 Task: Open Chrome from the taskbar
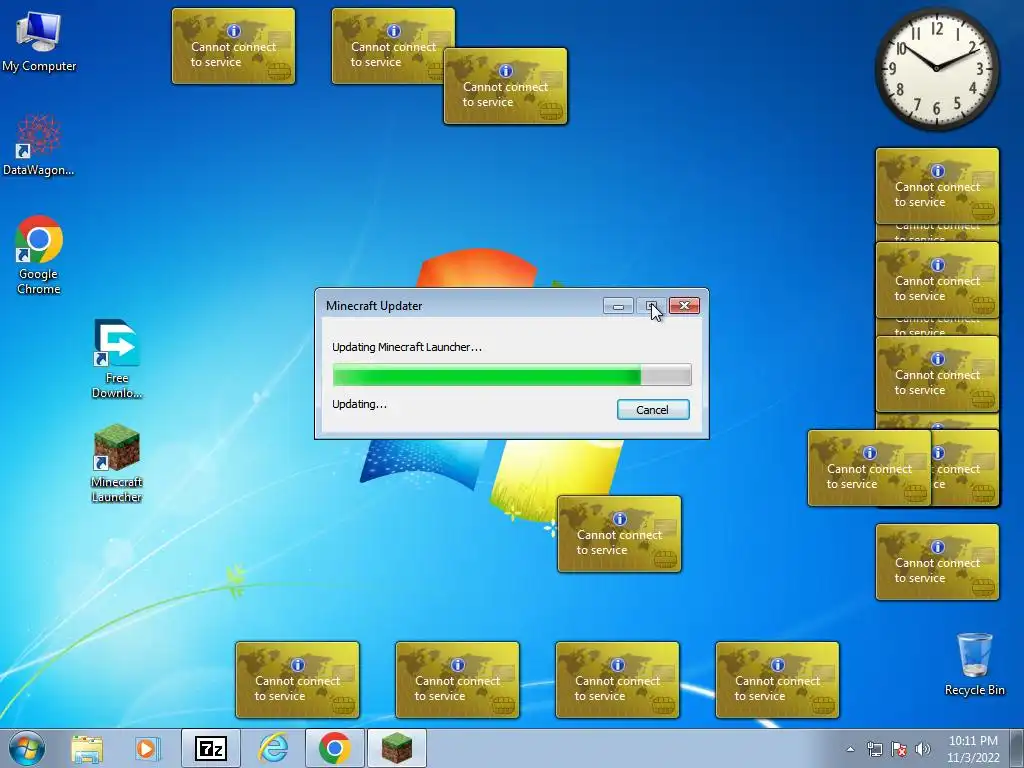pos(334,748)
